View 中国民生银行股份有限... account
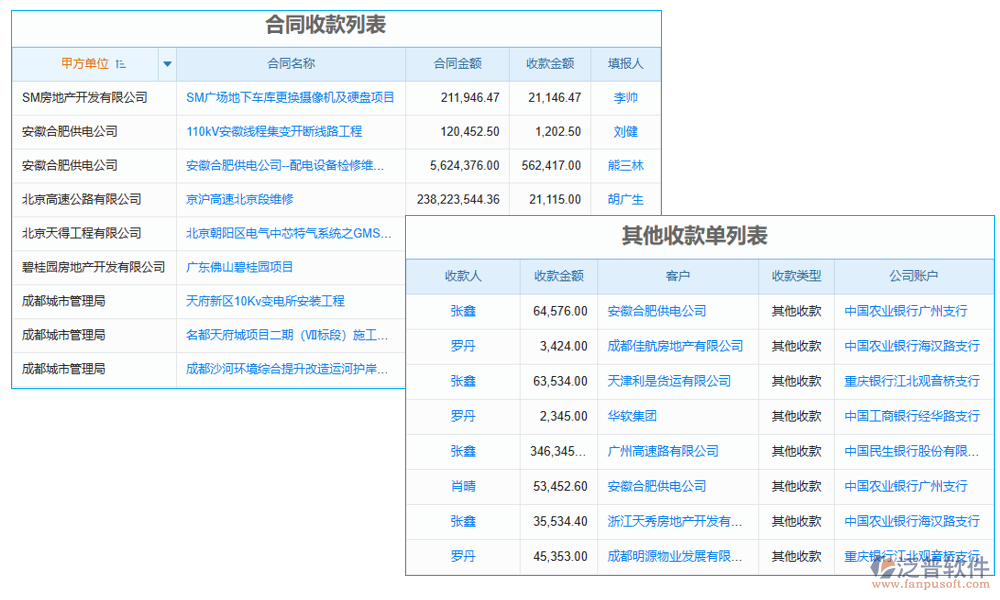The width and height of the screenshot is (1000, 600). click(911, 451)
